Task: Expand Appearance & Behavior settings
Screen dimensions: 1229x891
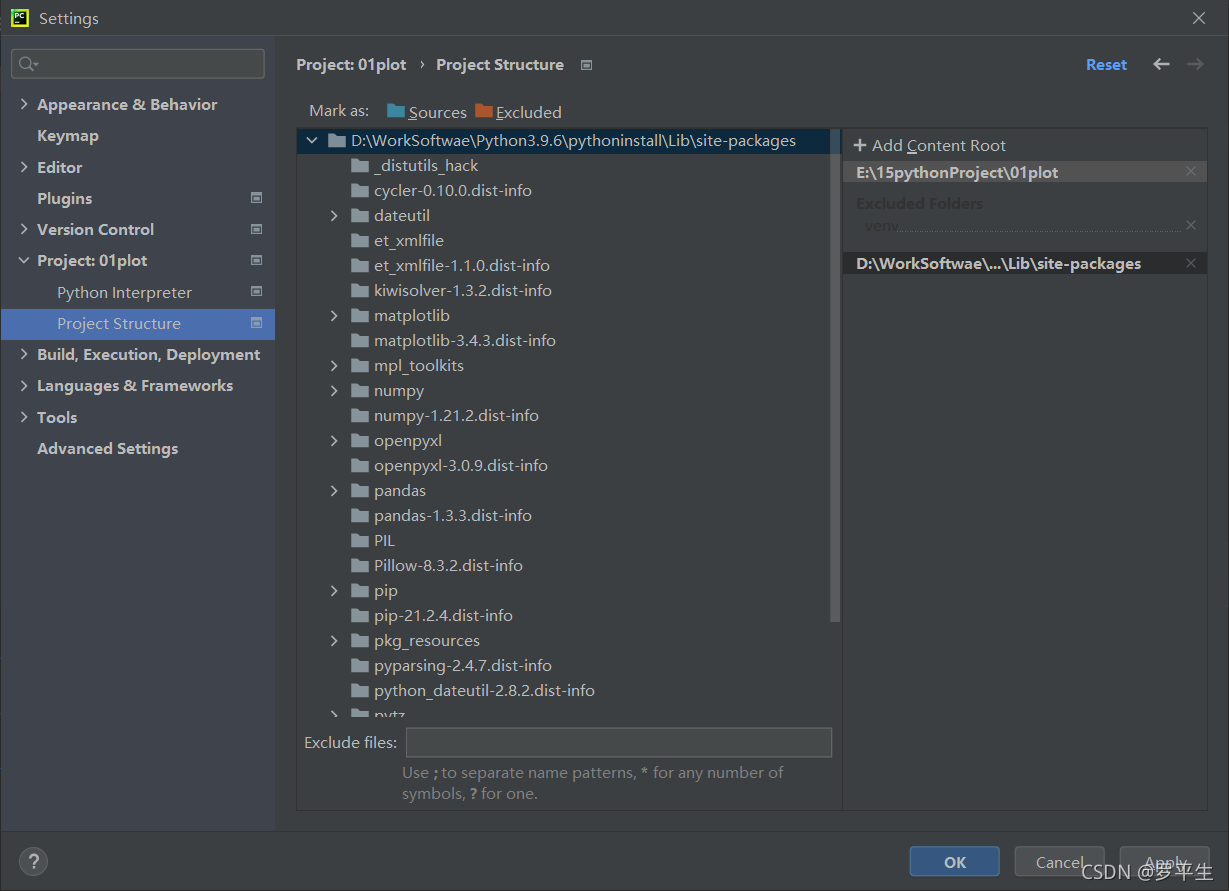Action: 24,104
